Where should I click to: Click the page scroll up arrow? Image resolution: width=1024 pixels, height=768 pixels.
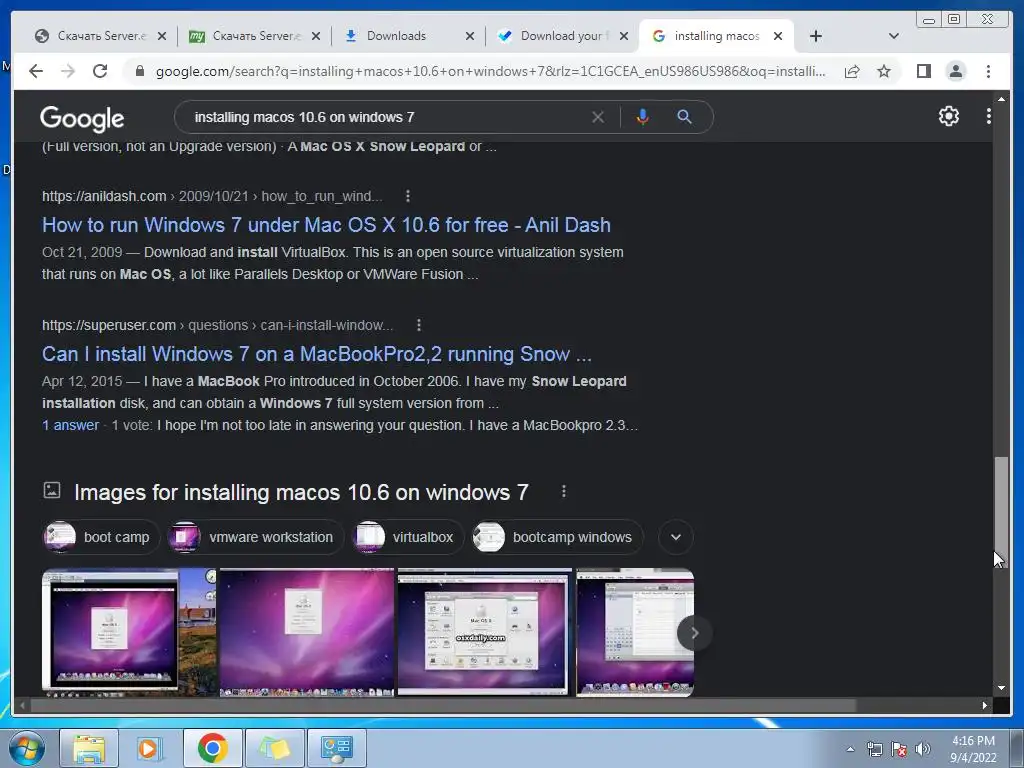(1000, 99)
